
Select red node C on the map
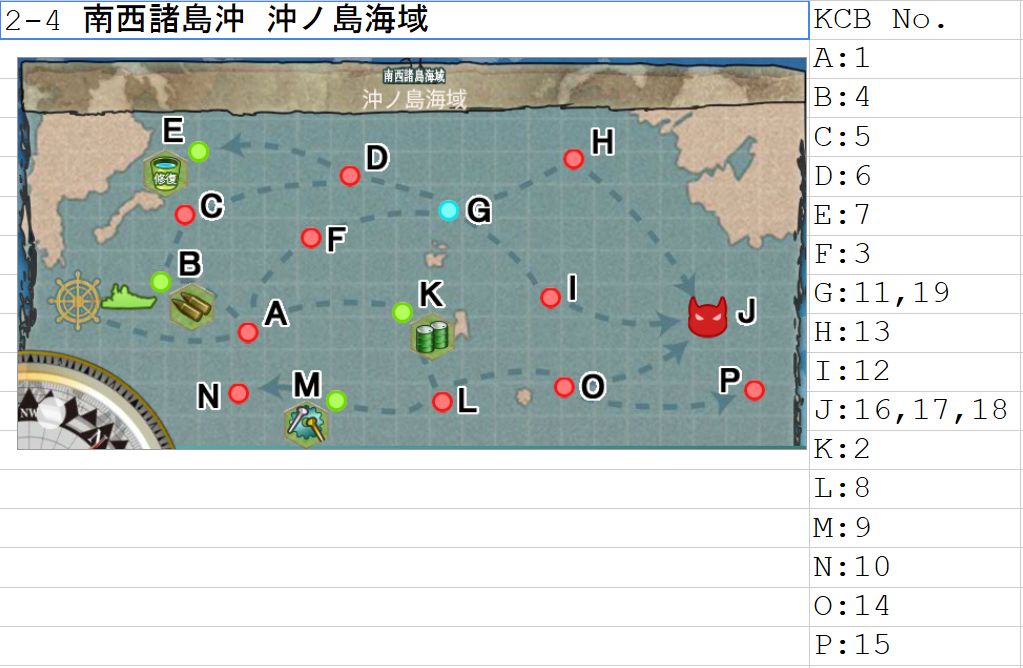tap(185, 215)
